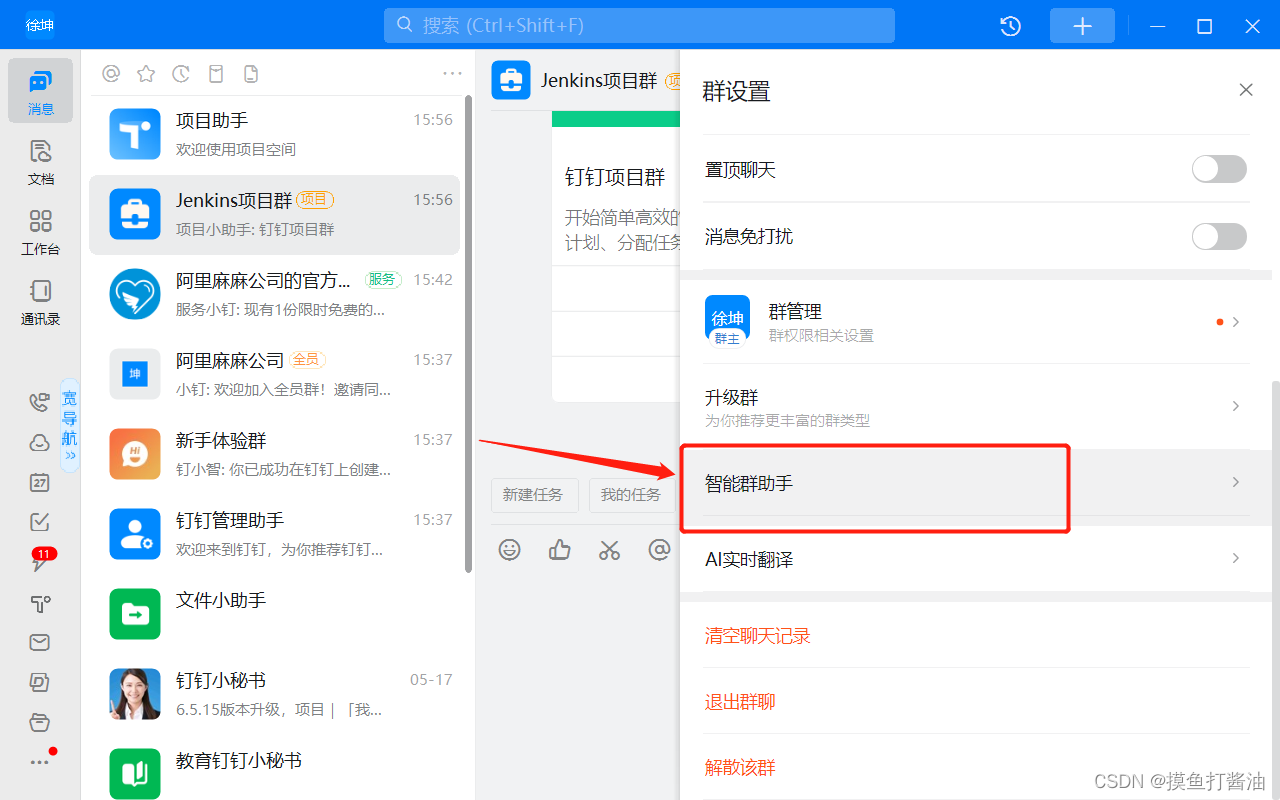
Task: Open the Documents (文档) sidebar tab
Action: tap(40, 162)
